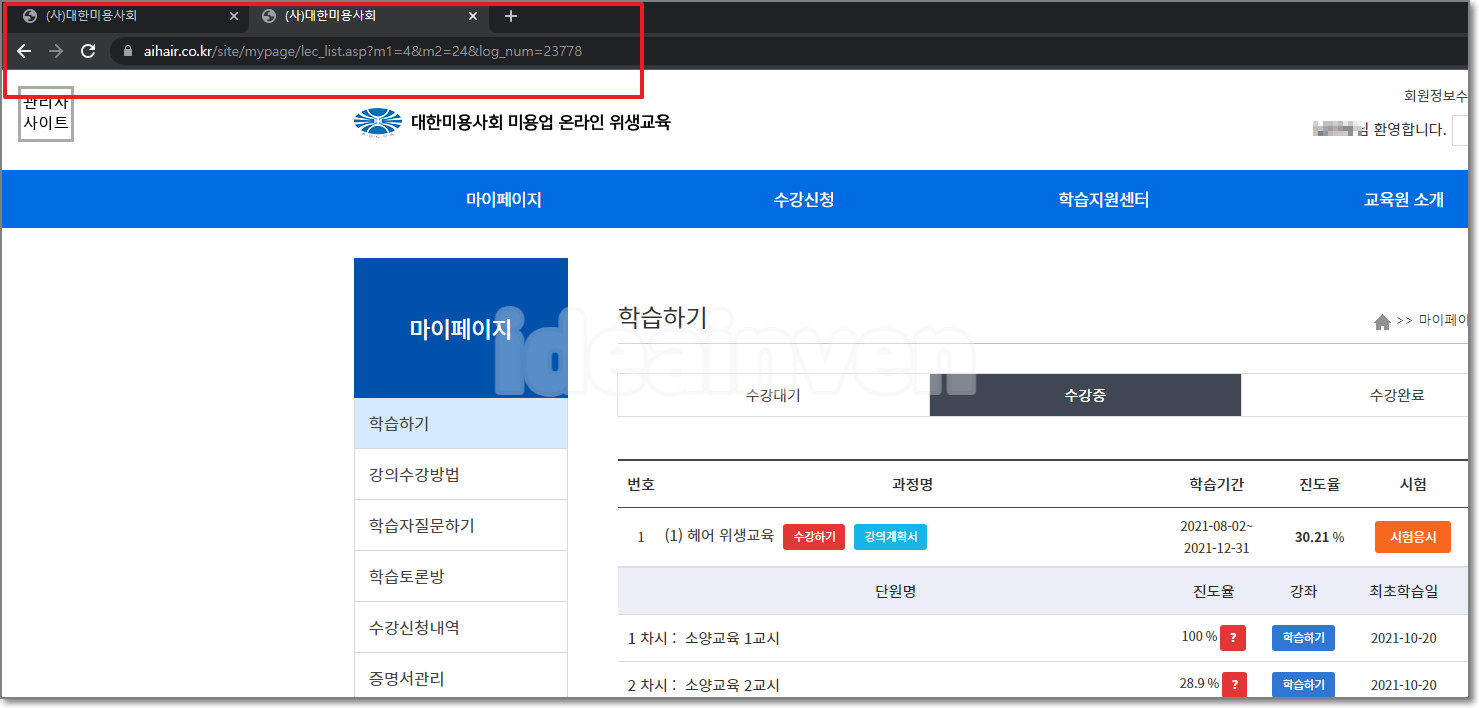Viewport: 1479px width, 708px height.
Task: Open a new browser tab with the plus icon
Action: point(510,16)
